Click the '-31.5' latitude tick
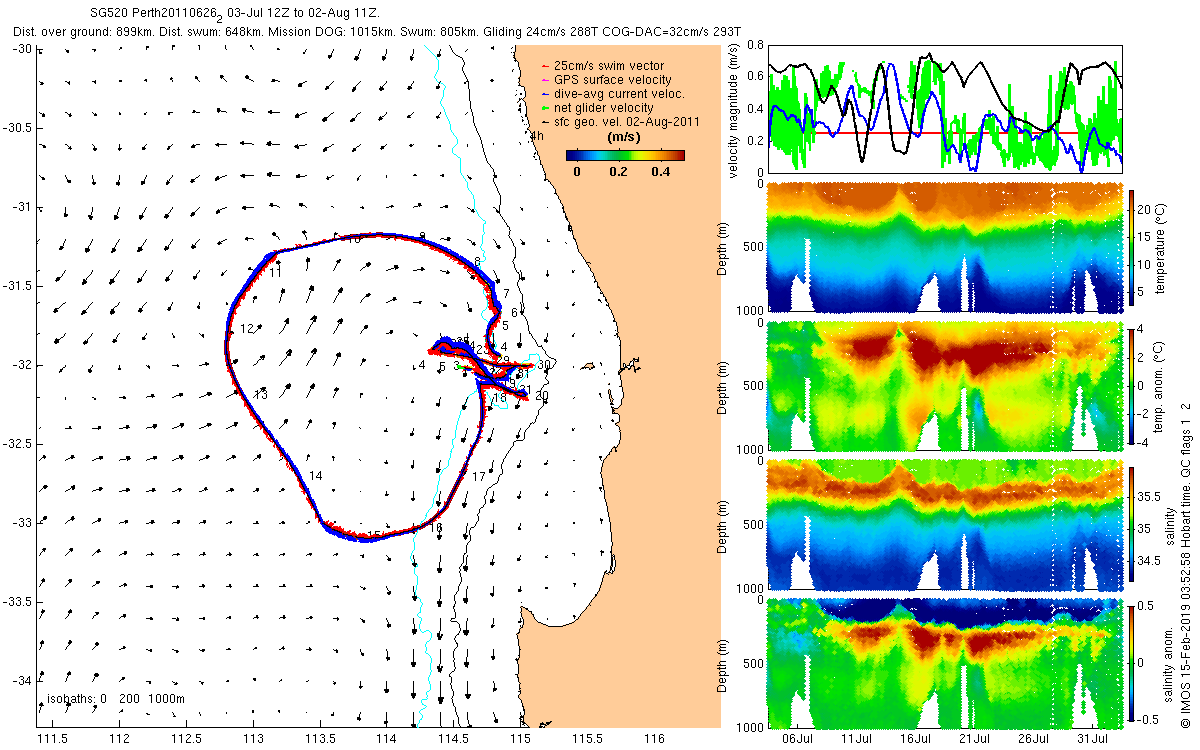 click(x=16, y=286)
